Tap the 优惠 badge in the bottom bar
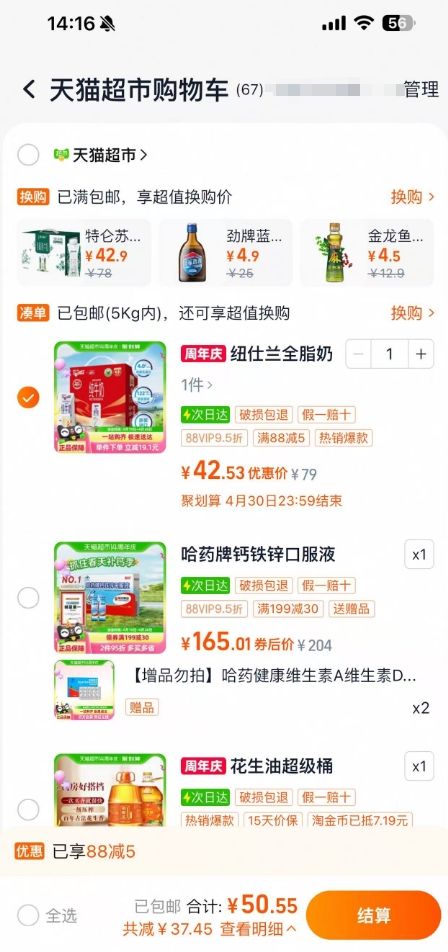448x952 pixels. pos(30,851)
